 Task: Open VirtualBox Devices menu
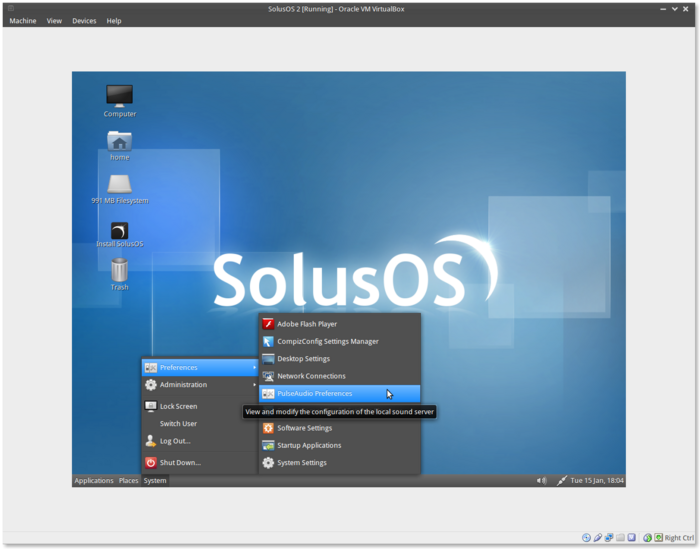coord(84,20)
